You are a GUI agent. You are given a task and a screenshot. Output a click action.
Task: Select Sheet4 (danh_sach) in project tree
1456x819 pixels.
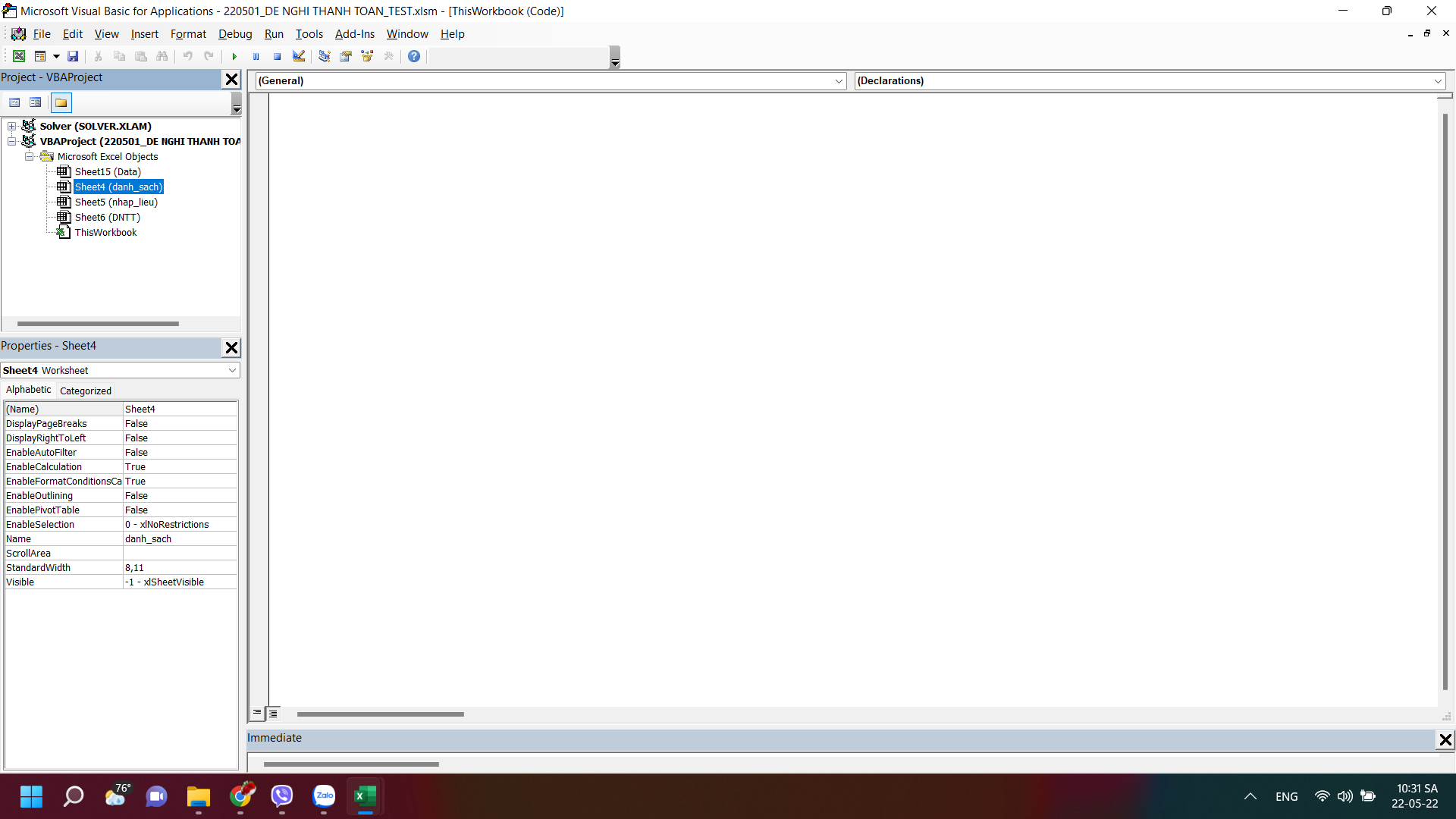(x=118, y=187)
